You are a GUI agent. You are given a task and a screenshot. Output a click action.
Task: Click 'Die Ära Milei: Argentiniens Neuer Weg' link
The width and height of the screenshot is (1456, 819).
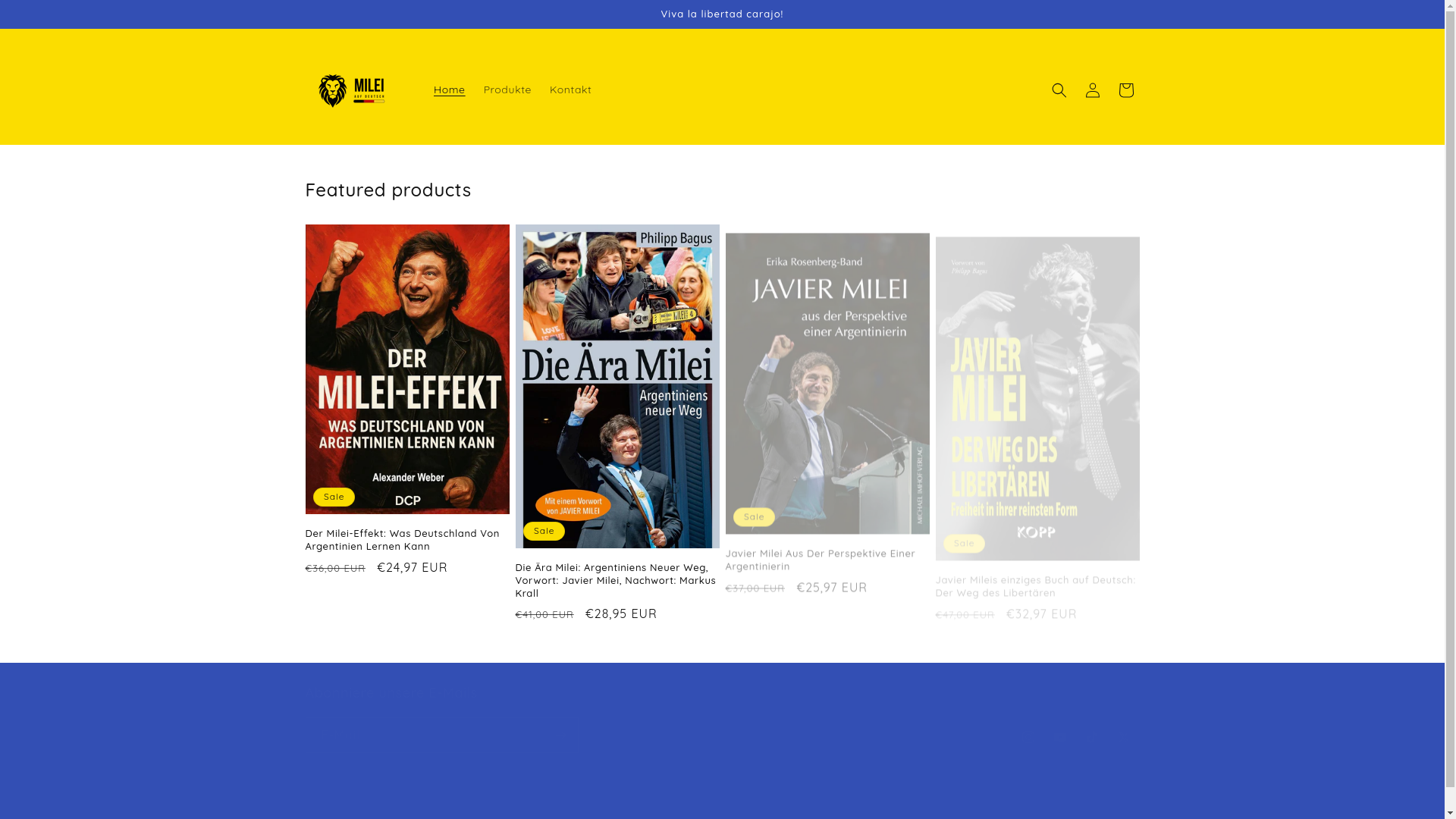(x=616, y=580)
